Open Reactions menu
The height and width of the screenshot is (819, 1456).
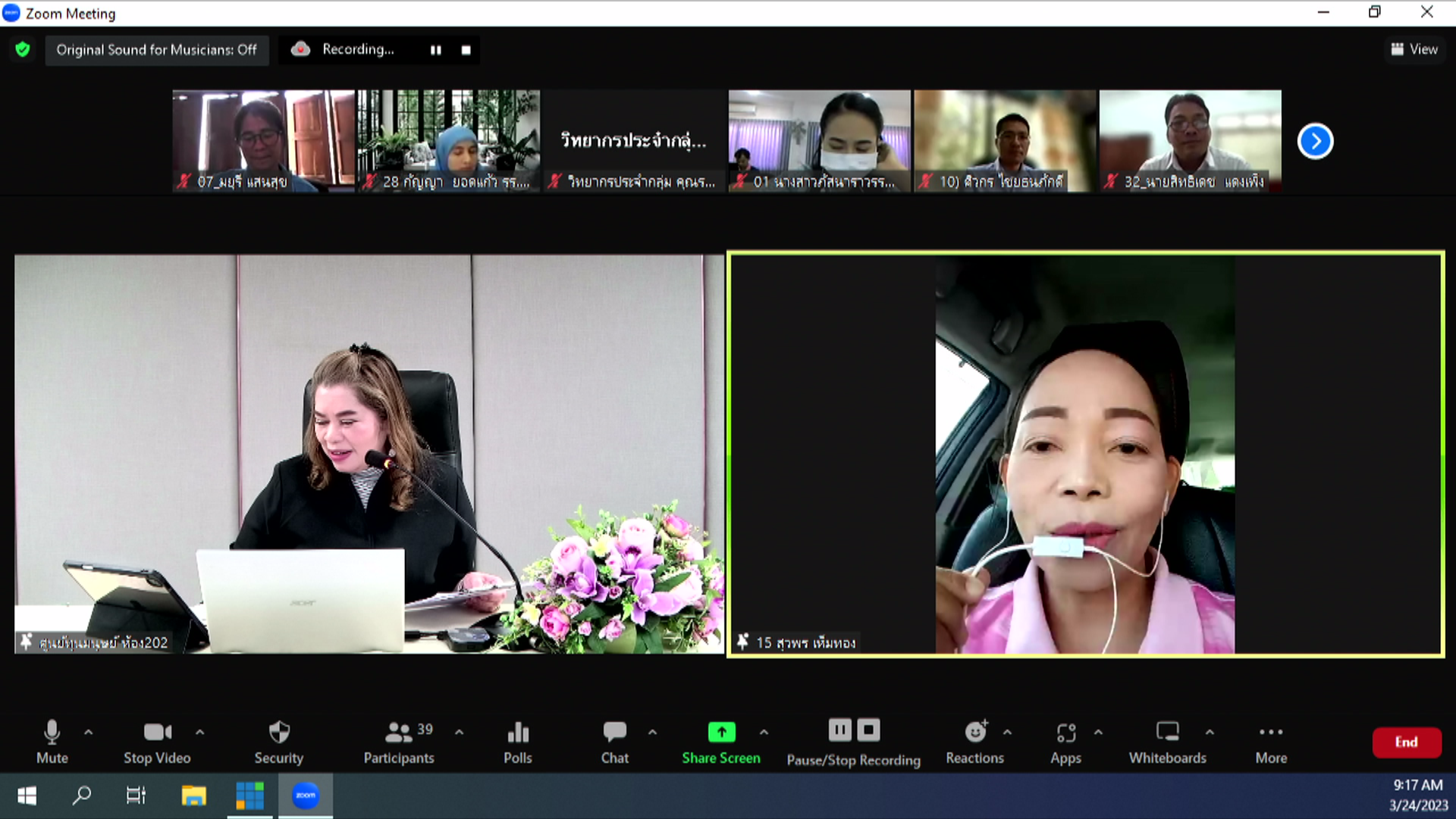(975, 742)
